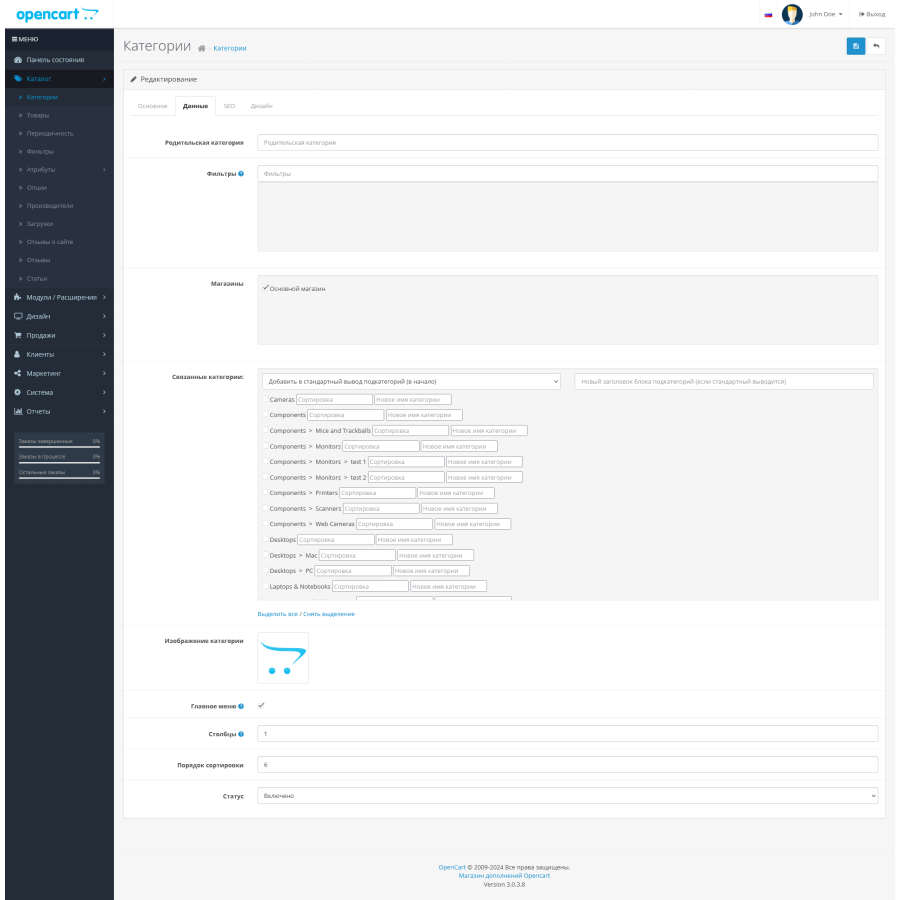Click the new subcategory block heading field
This screenshot has height=900, width=900.
point(724,382)
